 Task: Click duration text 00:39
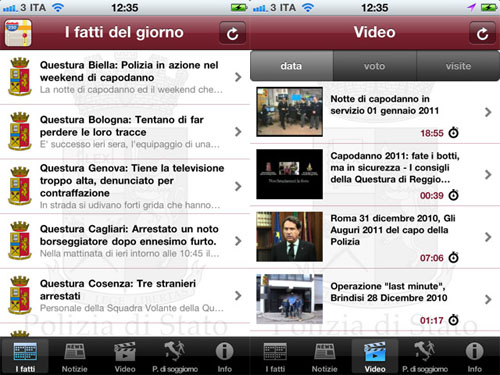(x=432, y=195)
